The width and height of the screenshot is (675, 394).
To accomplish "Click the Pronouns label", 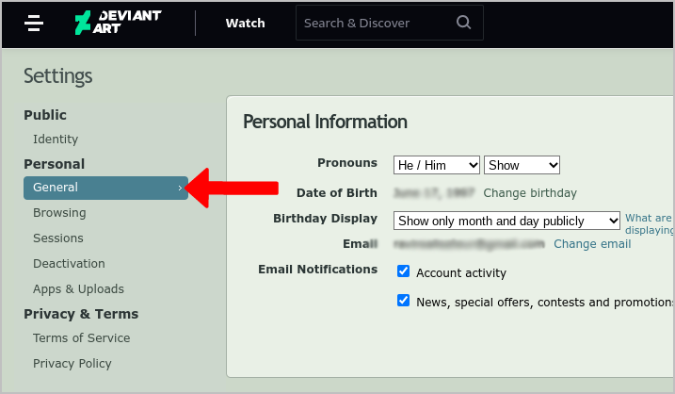I will pyautogui.click(x=347, y=163).
